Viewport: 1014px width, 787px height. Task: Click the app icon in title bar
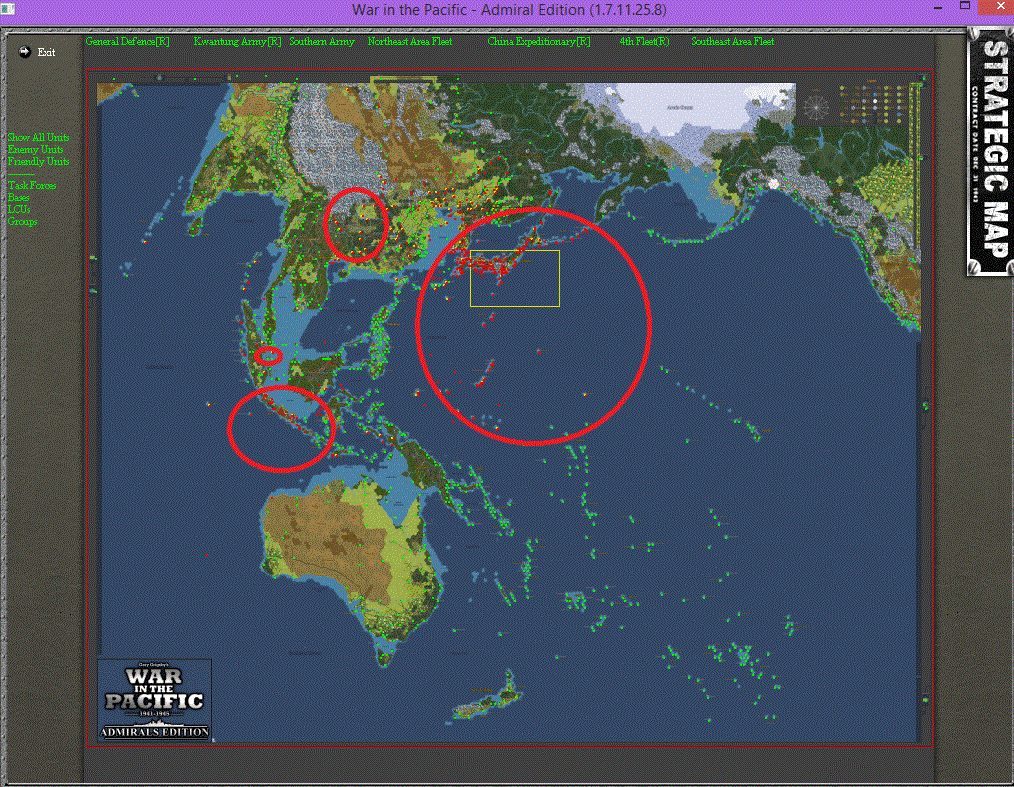(8, 8)
